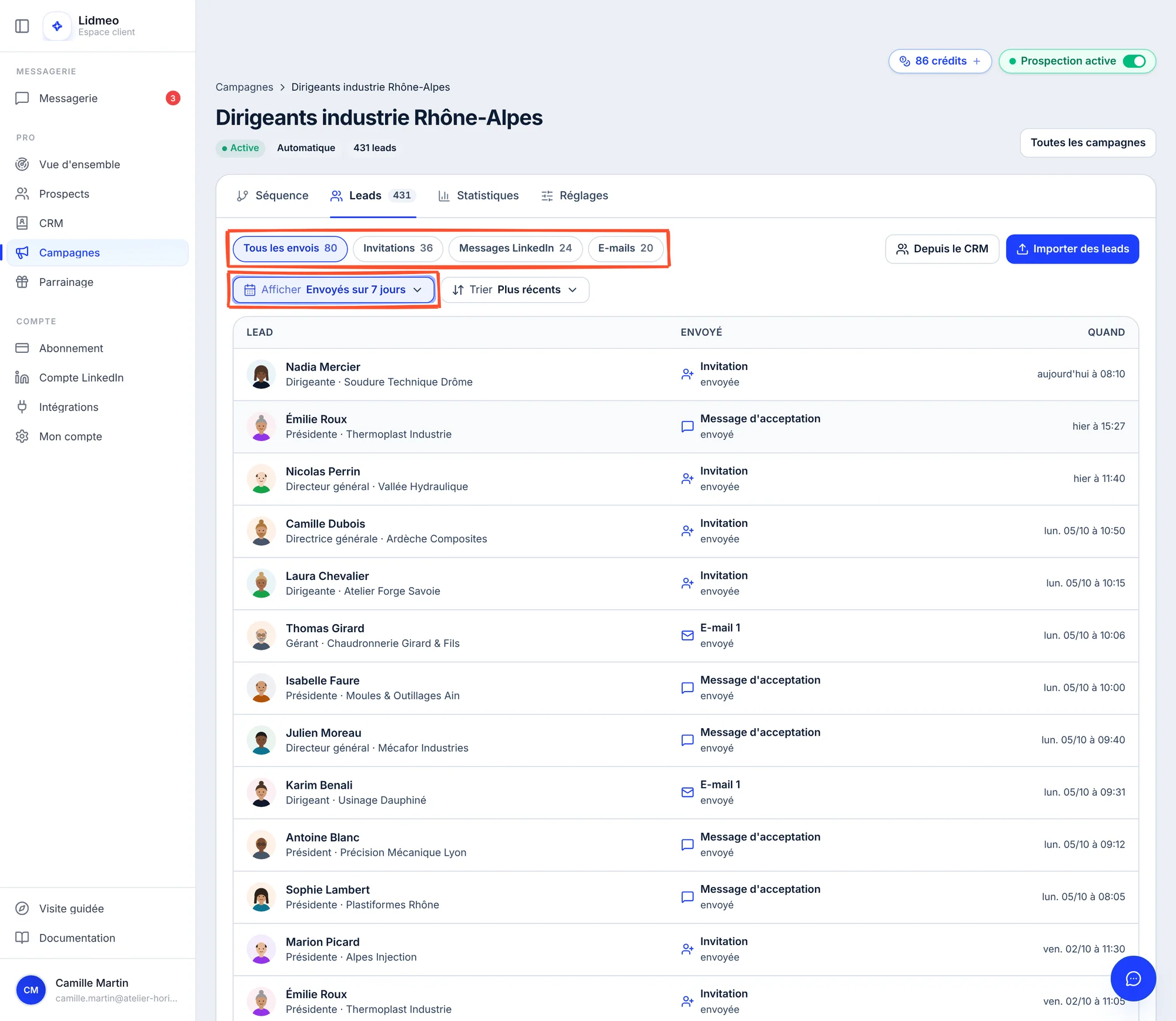Open the Camille Dubois lead row
The height and width of the screenshot is (1021, 1176).
coord(686,531)
